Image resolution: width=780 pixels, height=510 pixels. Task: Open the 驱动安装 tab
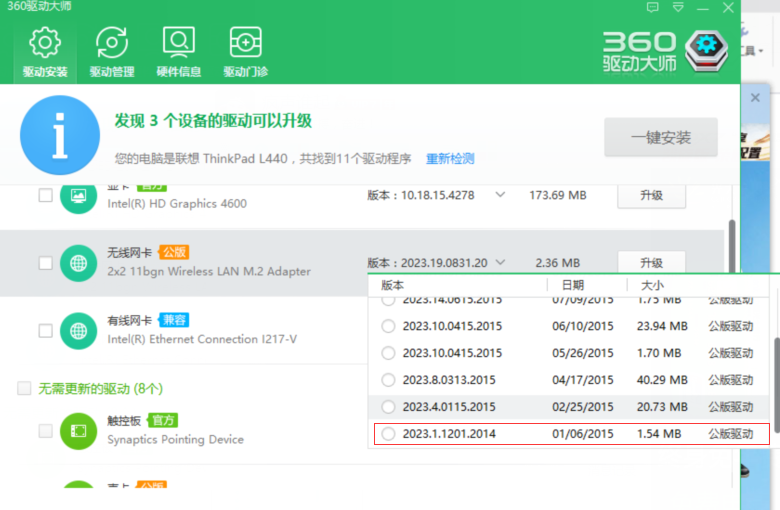[x=45, y=52]
